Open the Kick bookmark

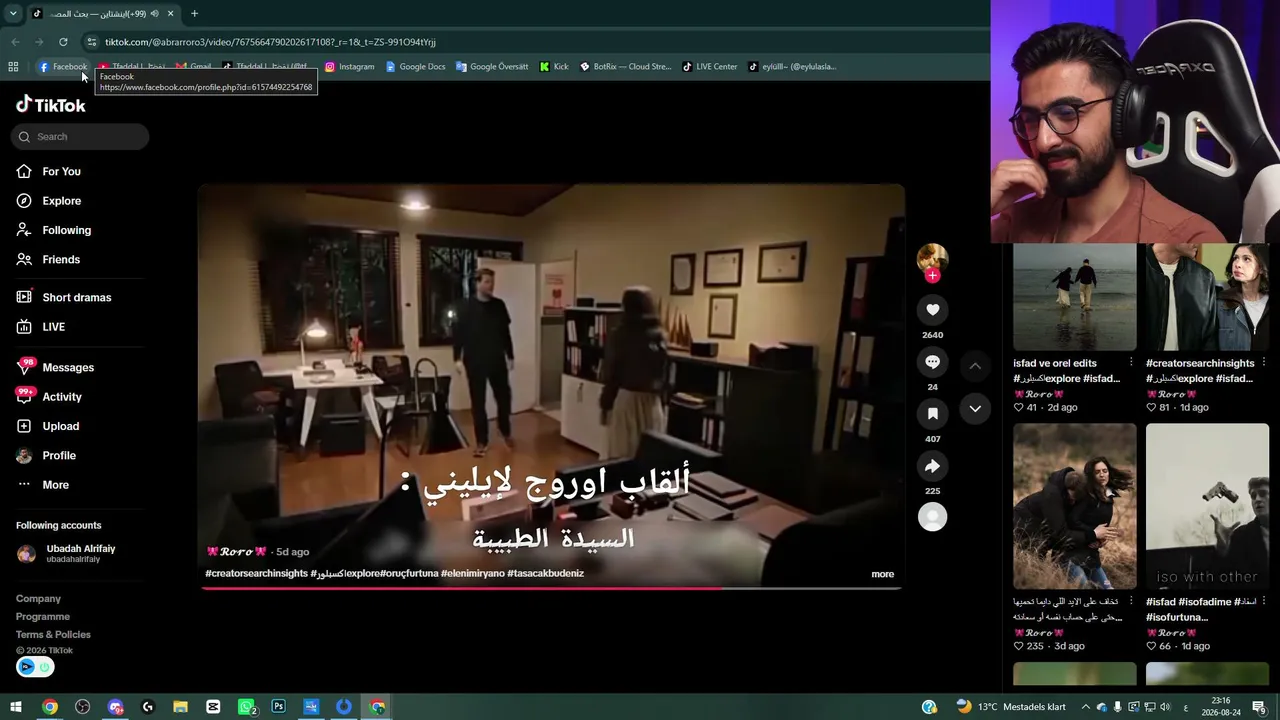pyautogui.click(x=554, y=67)
